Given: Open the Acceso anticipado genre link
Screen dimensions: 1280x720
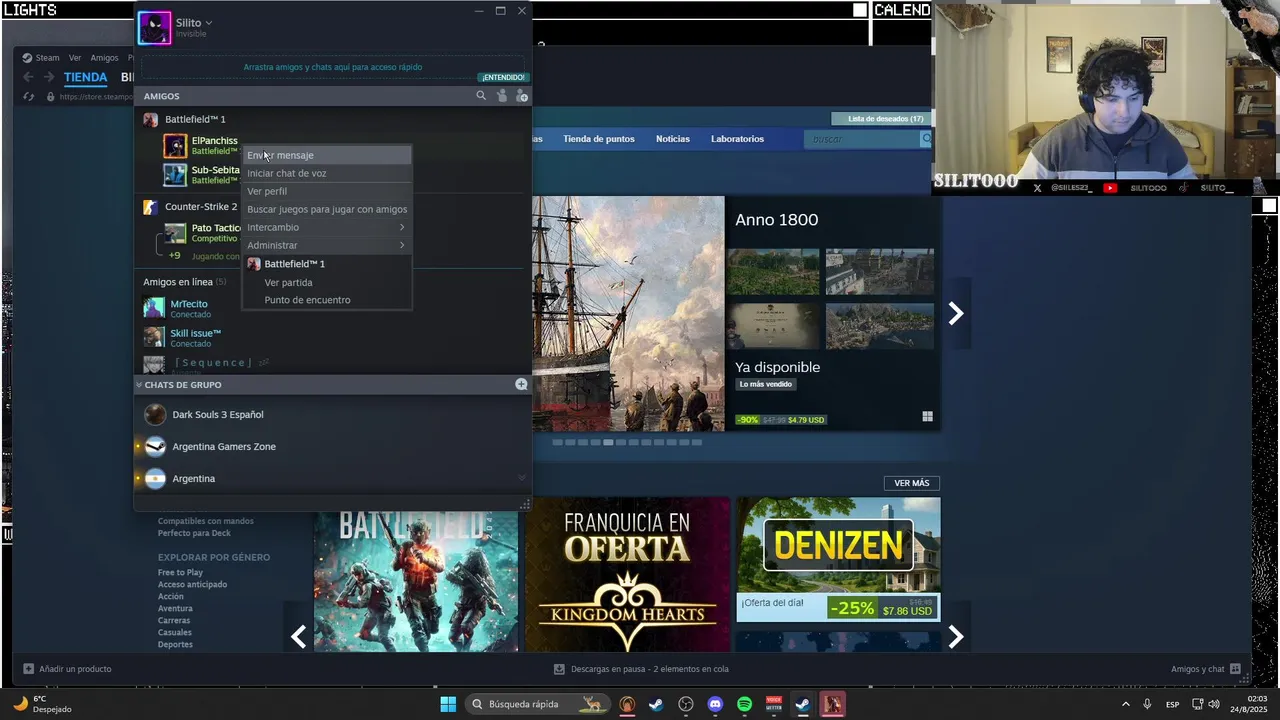Looking at the screenshot, I should pyautogui.click(x=192, y=585).
